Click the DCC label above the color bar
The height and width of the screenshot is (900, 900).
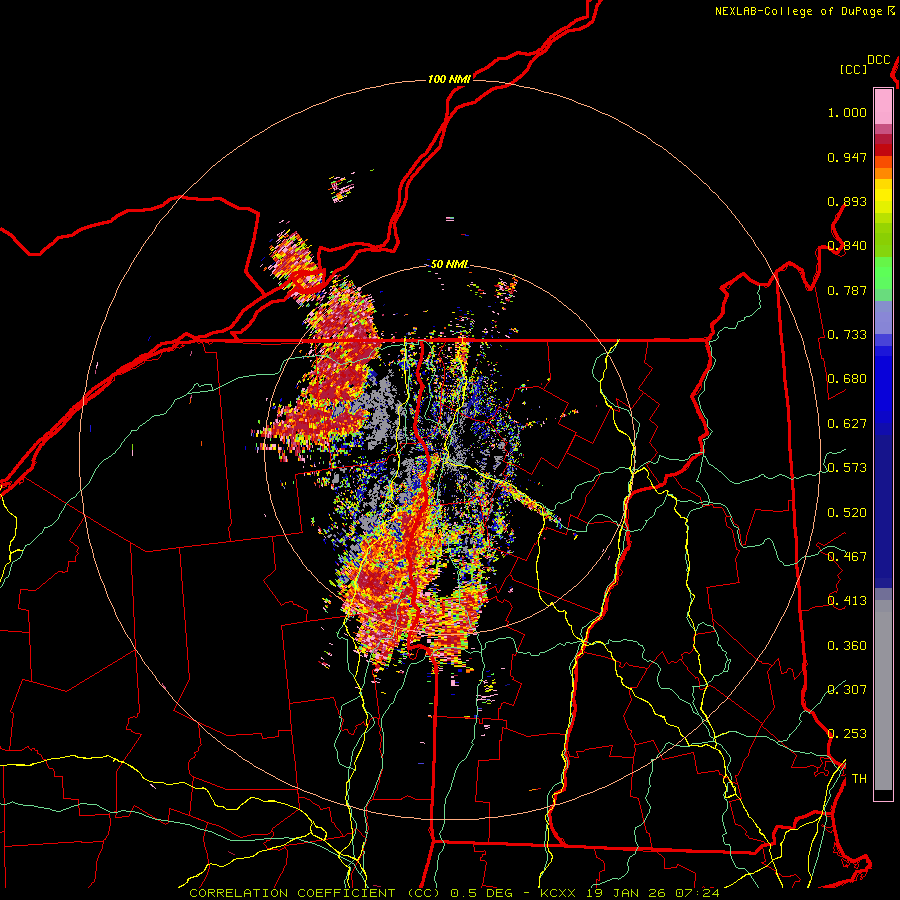pyautogui.click(x=878, y=60)
